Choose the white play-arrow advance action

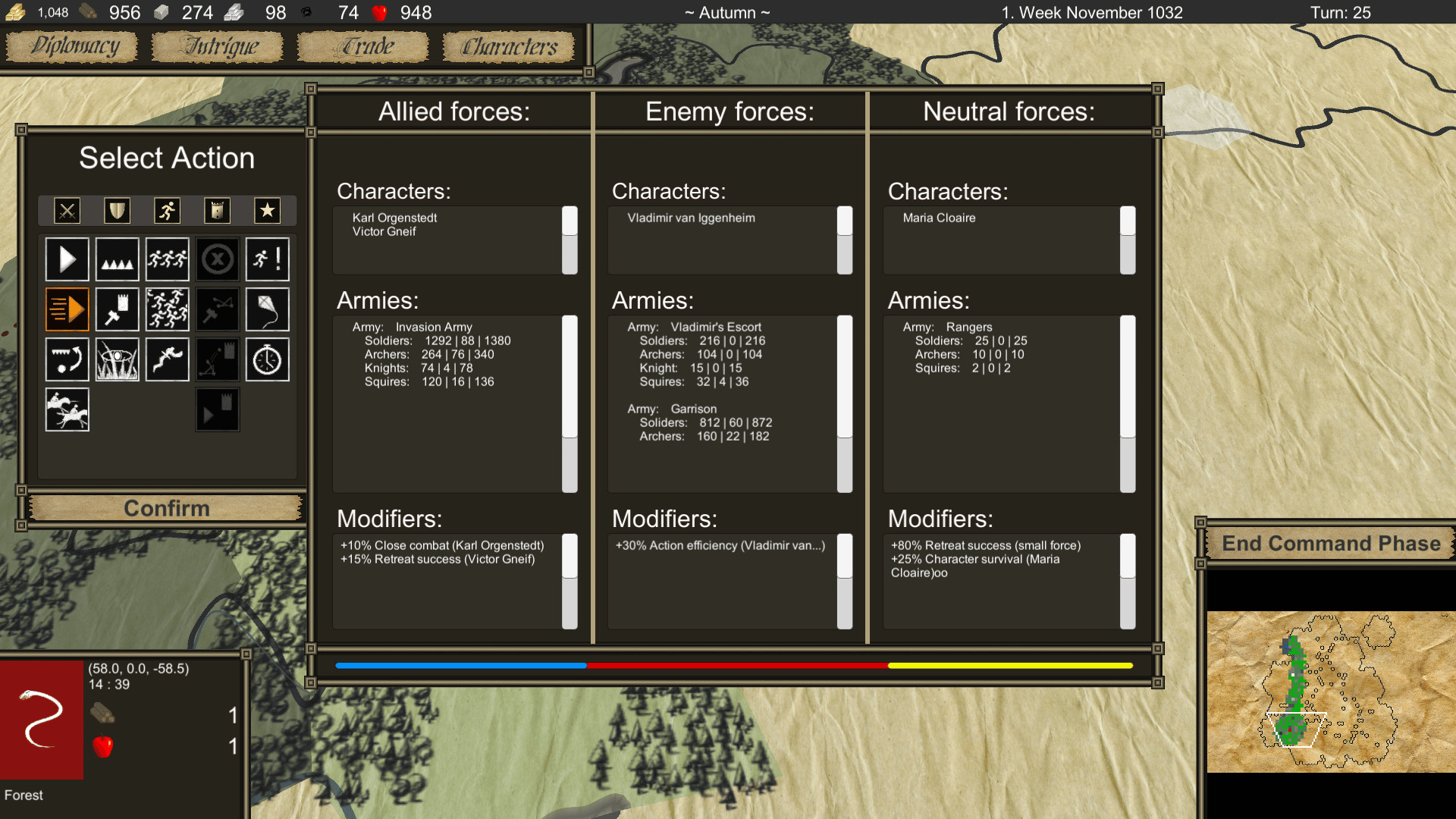[x=67, y=260]
